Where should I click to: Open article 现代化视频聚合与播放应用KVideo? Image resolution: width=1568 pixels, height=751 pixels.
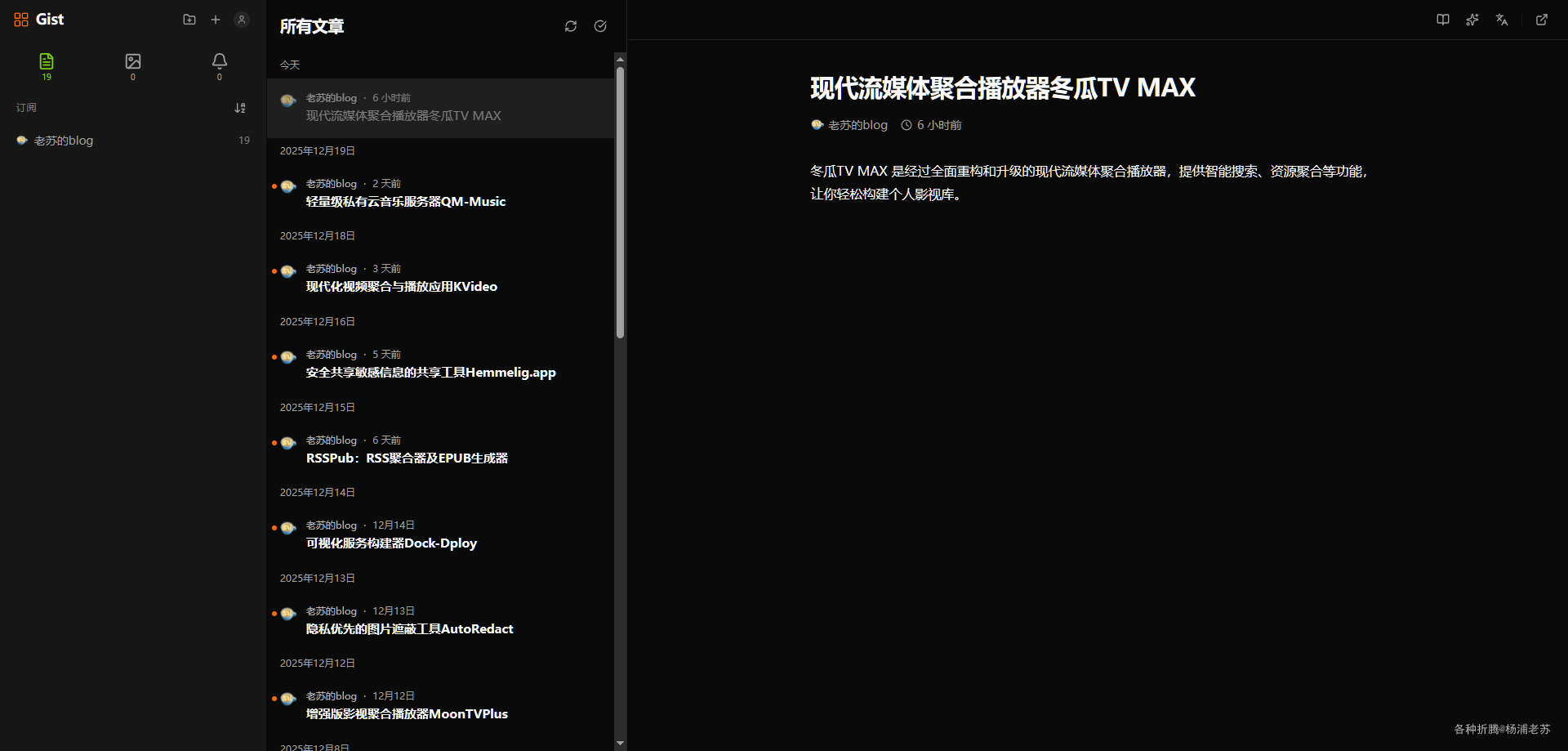pyautogui.click(x=441, y=279)
